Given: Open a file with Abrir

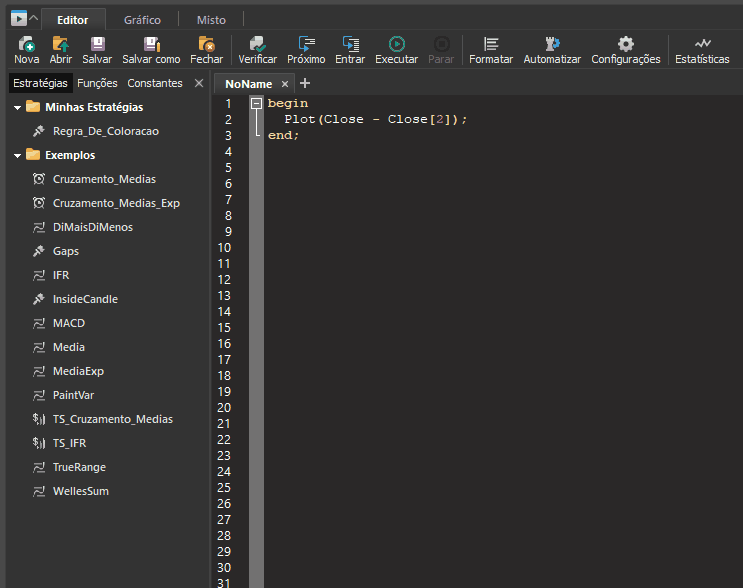Looking at the screenshot, I should tap(61, 50).
